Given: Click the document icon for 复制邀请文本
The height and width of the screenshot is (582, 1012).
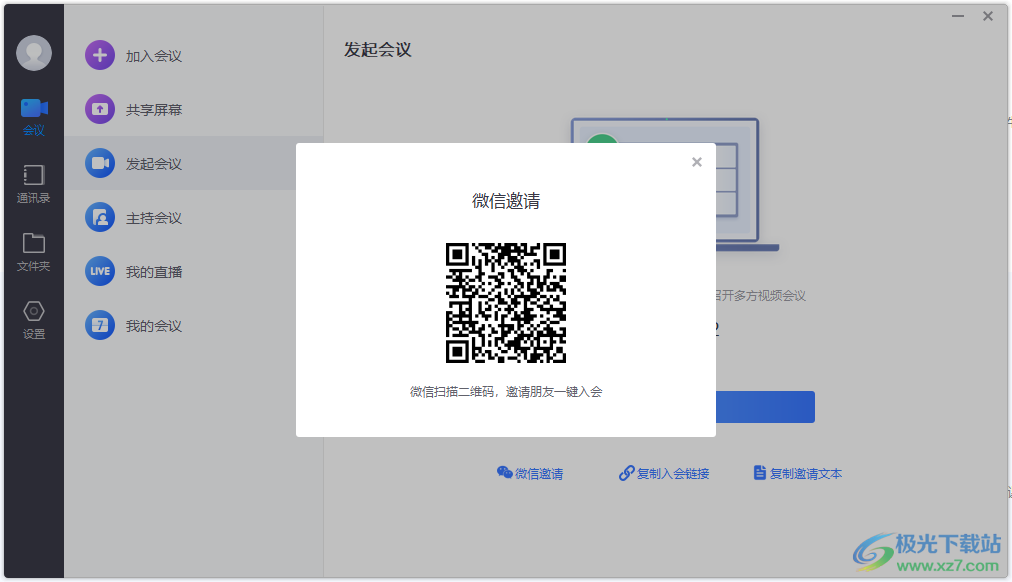Looking at the screenshot, I should coord(760,472).
